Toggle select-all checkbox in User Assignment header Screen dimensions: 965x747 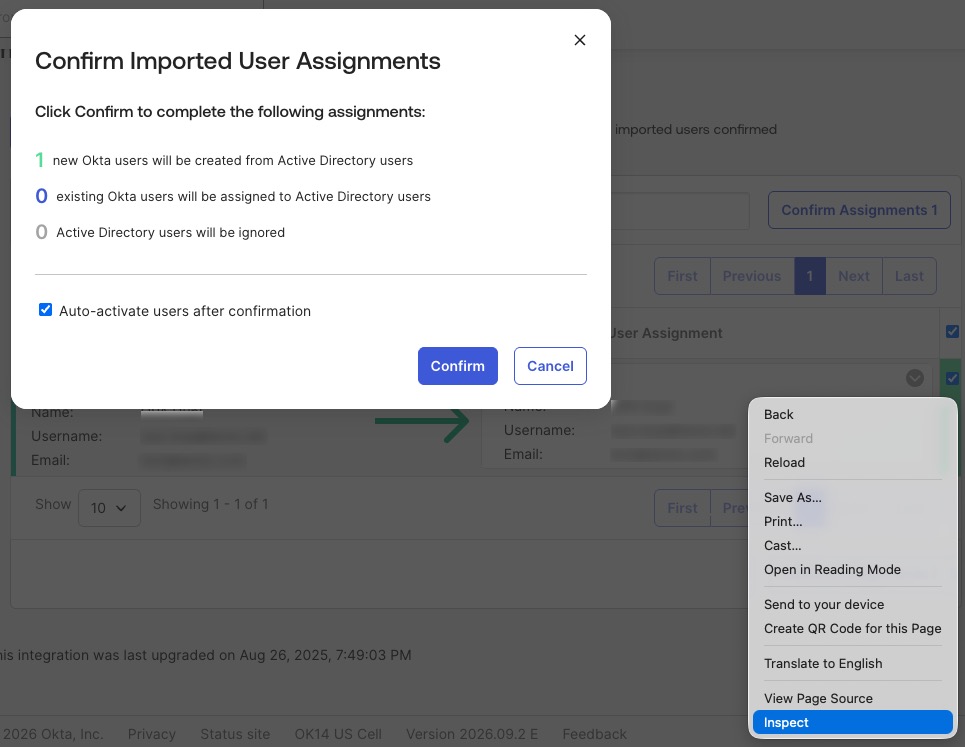pos(952,332)
